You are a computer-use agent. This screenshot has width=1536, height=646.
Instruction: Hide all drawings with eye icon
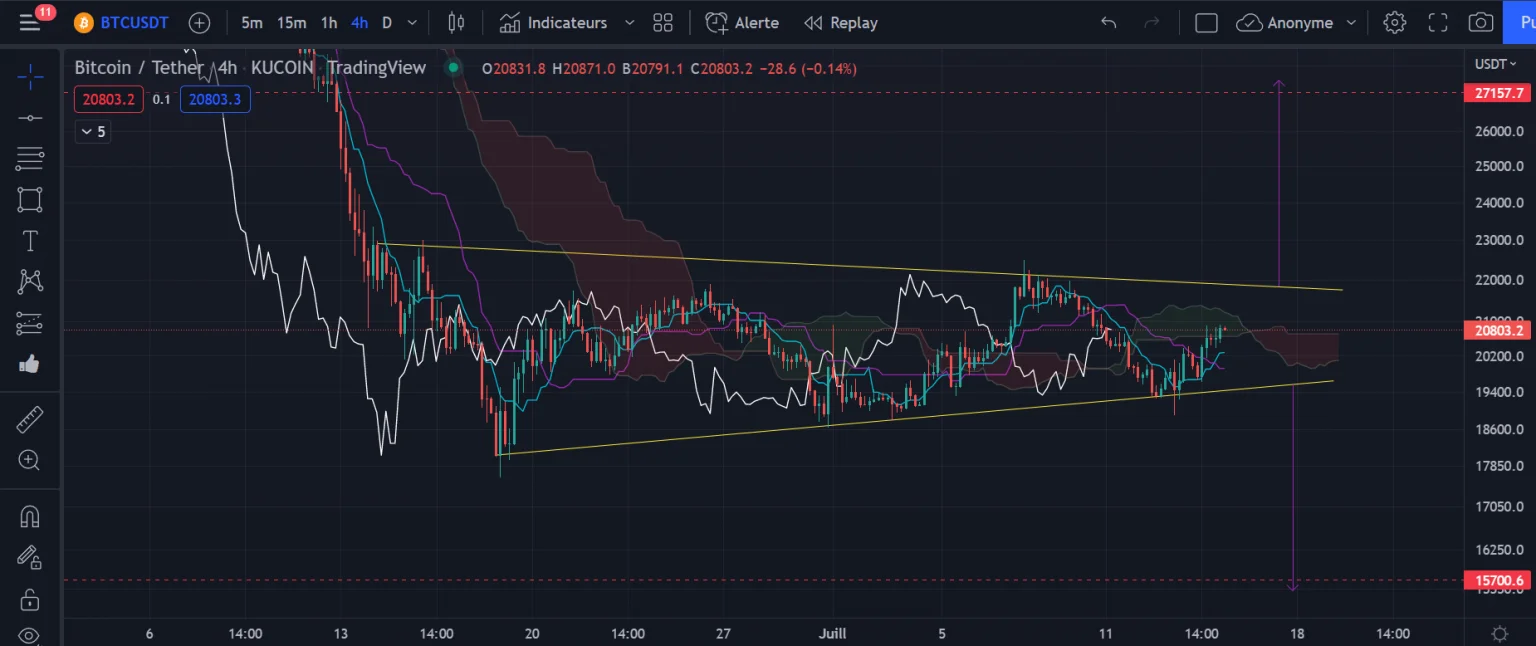tap(30, 635)
